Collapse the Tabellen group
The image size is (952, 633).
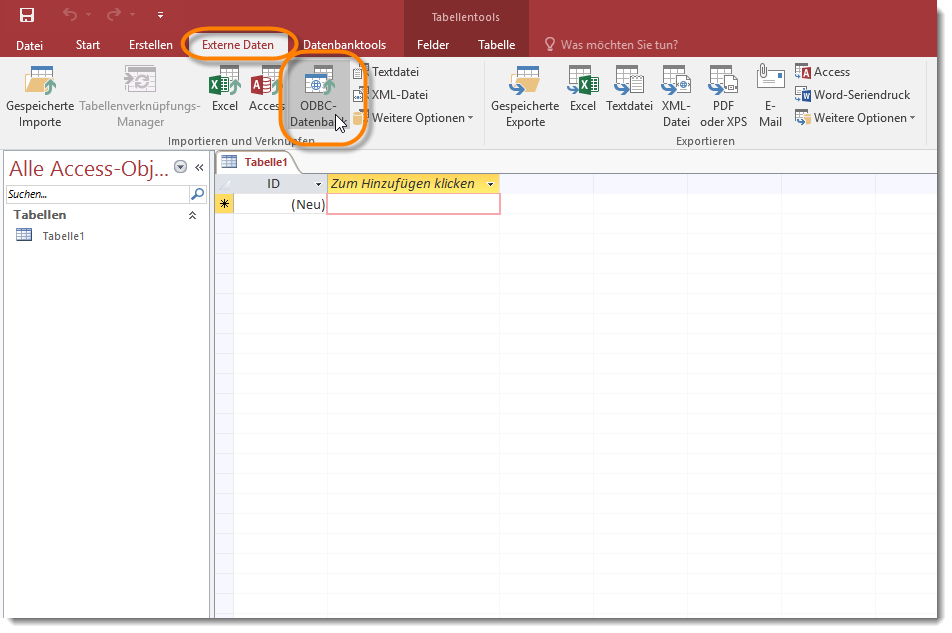193,215
